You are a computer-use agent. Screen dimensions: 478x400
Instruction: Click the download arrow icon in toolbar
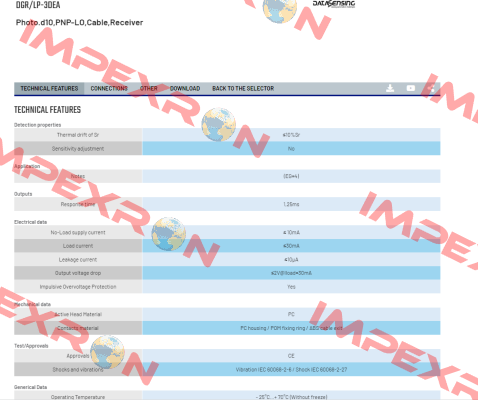click(390, 88)
